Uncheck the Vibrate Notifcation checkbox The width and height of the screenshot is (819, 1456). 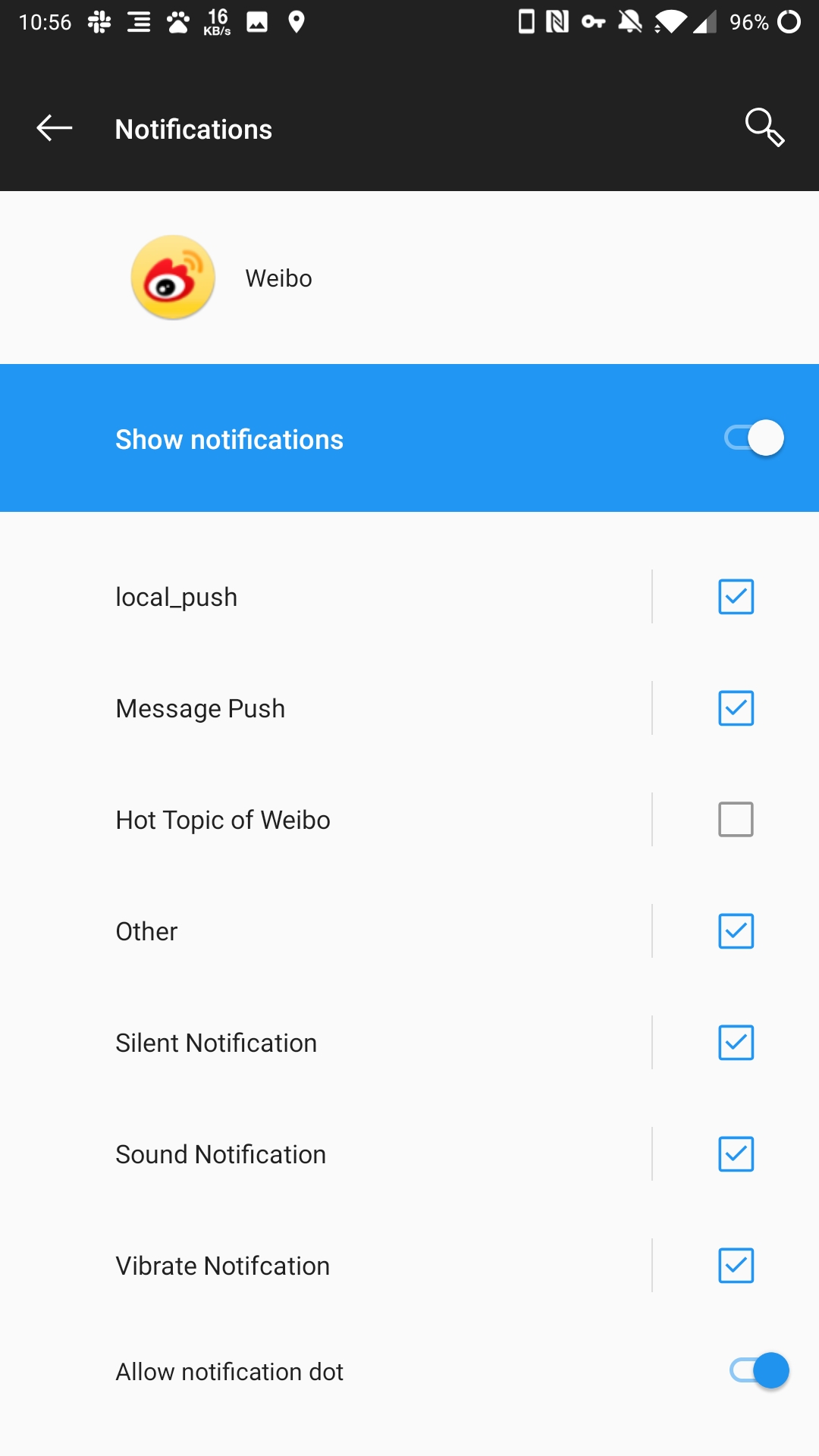(x=736, y=1266)
